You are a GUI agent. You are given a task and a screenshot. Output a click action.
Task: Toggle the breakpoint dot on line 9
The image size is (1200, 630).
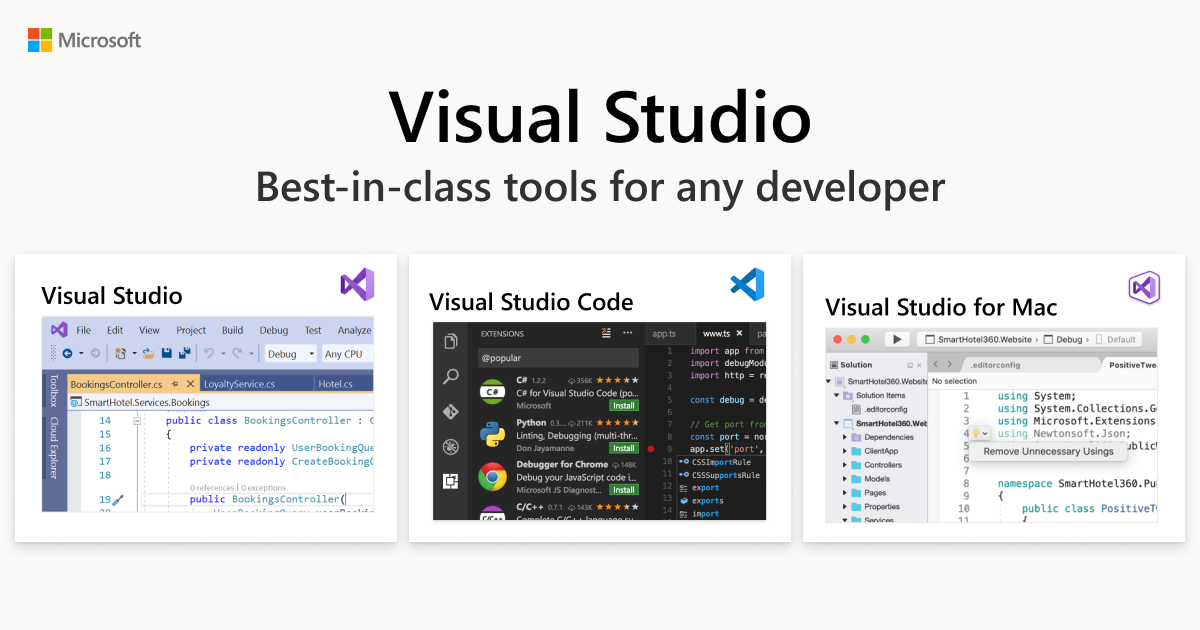[651, 449]
